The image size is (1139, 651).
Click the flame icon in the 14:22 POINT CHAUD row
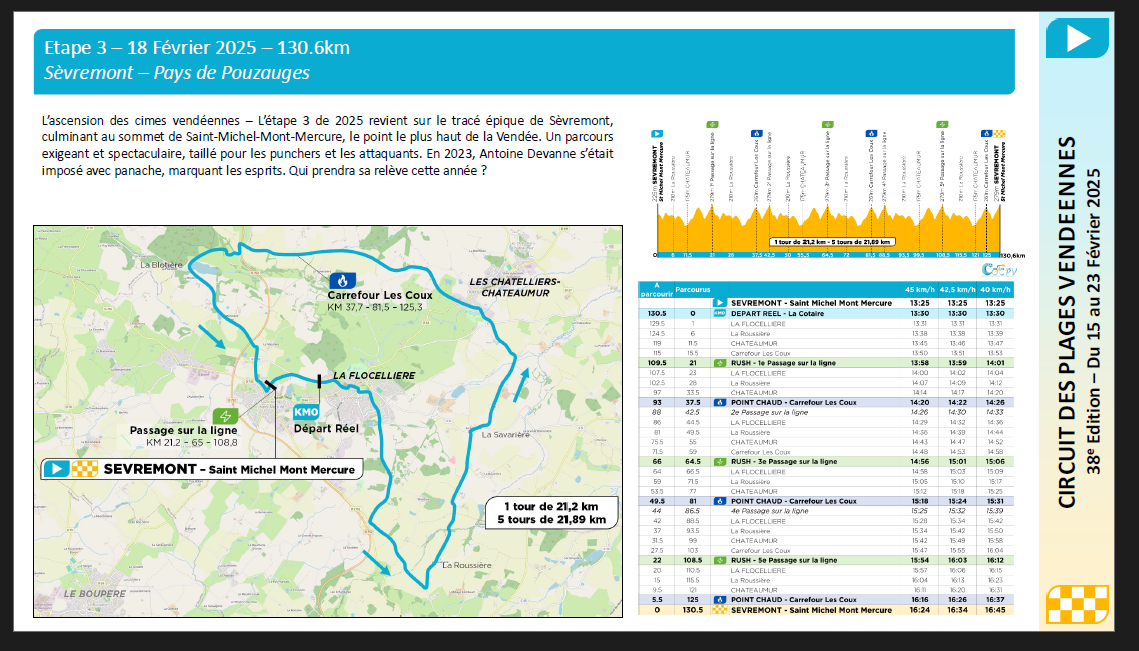719,402
